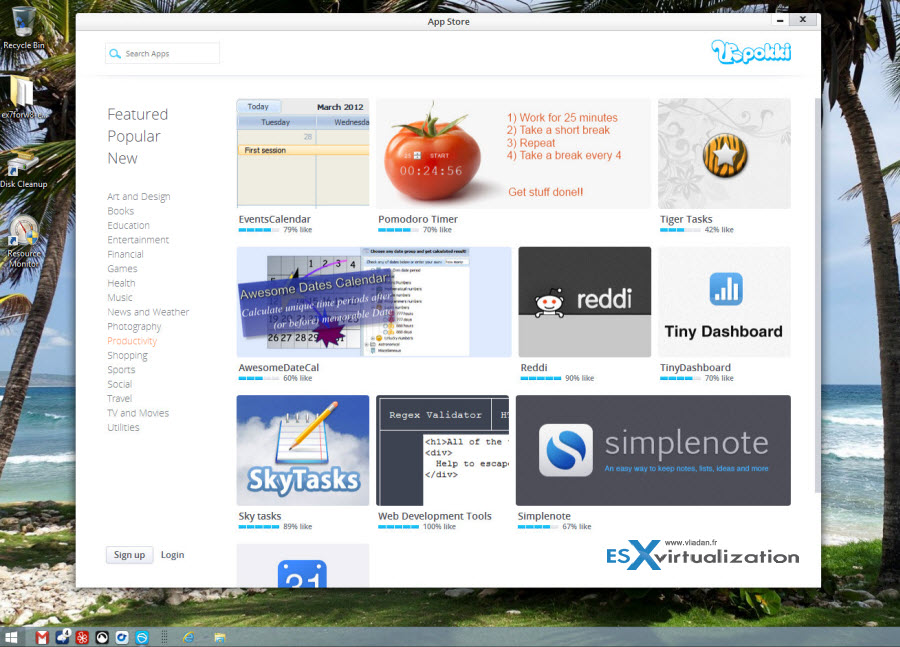Open the Reddit alien tile
This screenshot has height=647, width=900.
[x=584, y=302]
